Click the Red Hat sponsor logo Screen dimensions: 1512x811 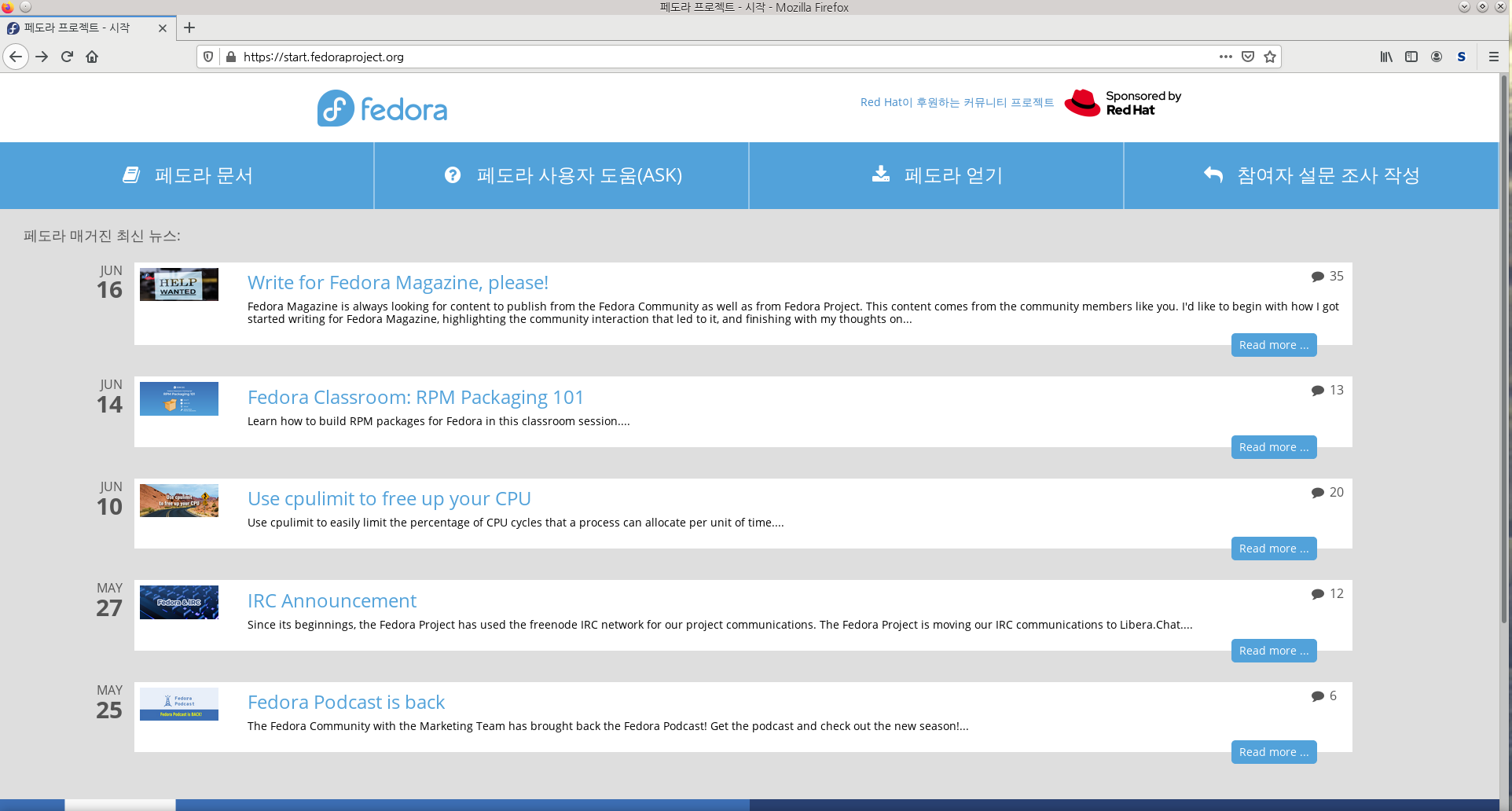1123,103
